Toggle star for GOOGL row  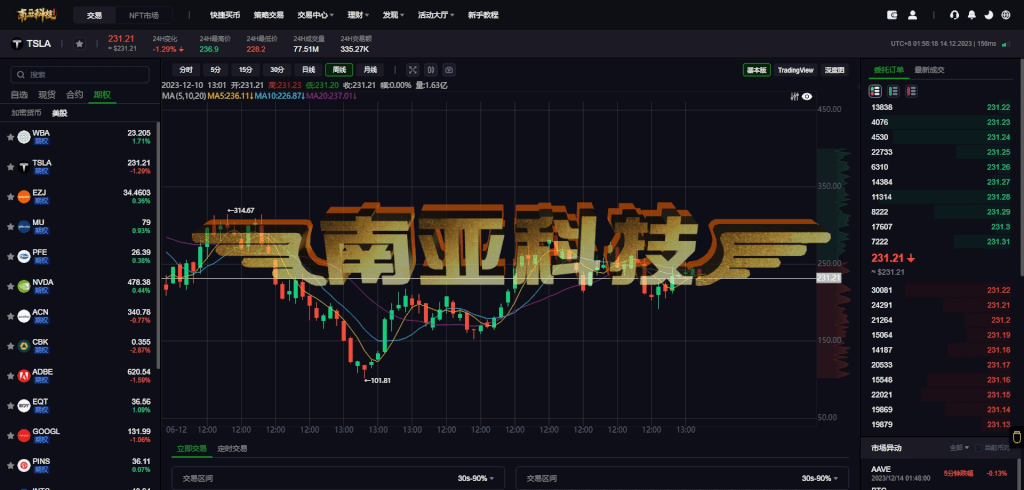(x=10, y=436)
